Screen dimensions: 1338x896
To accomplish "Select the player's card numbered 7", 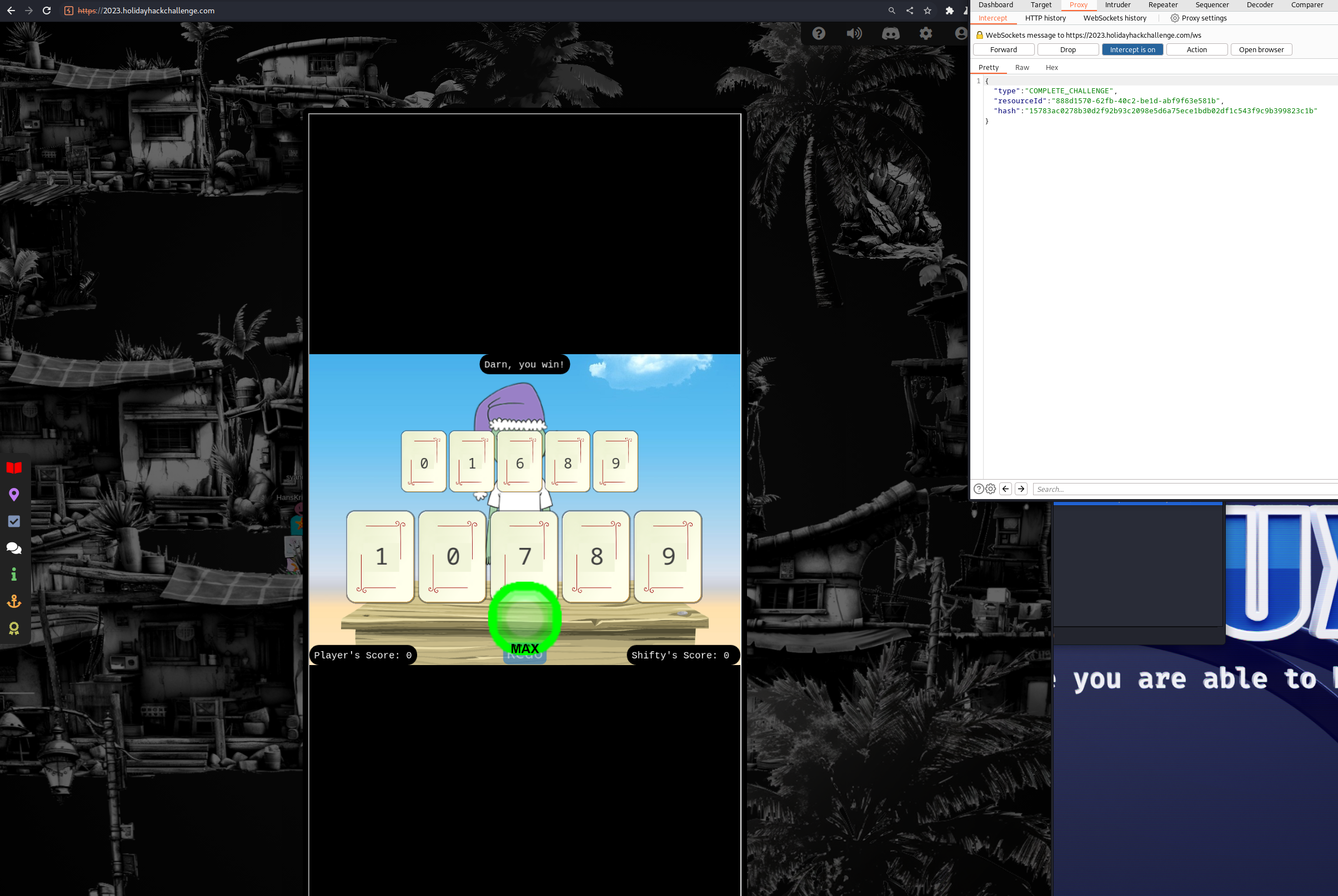I will tap(524, 548).
